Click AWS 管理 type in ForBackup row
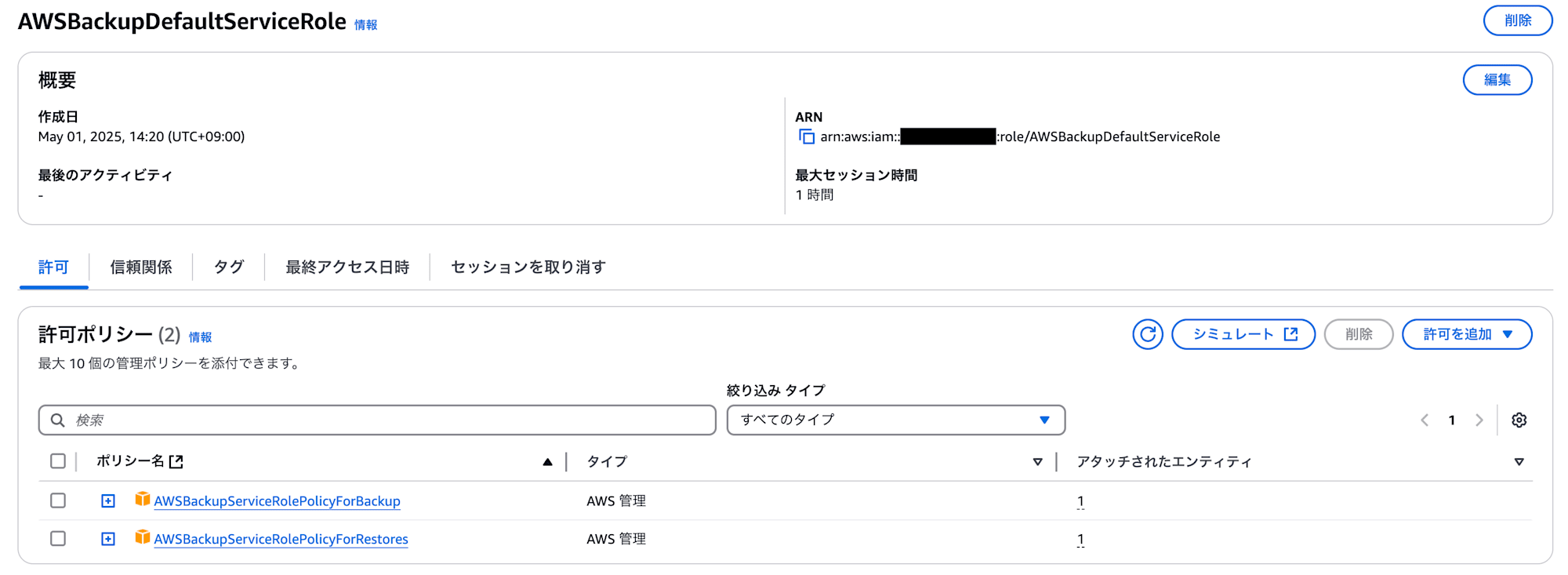The image size is (1568, 575). (616, 501)
